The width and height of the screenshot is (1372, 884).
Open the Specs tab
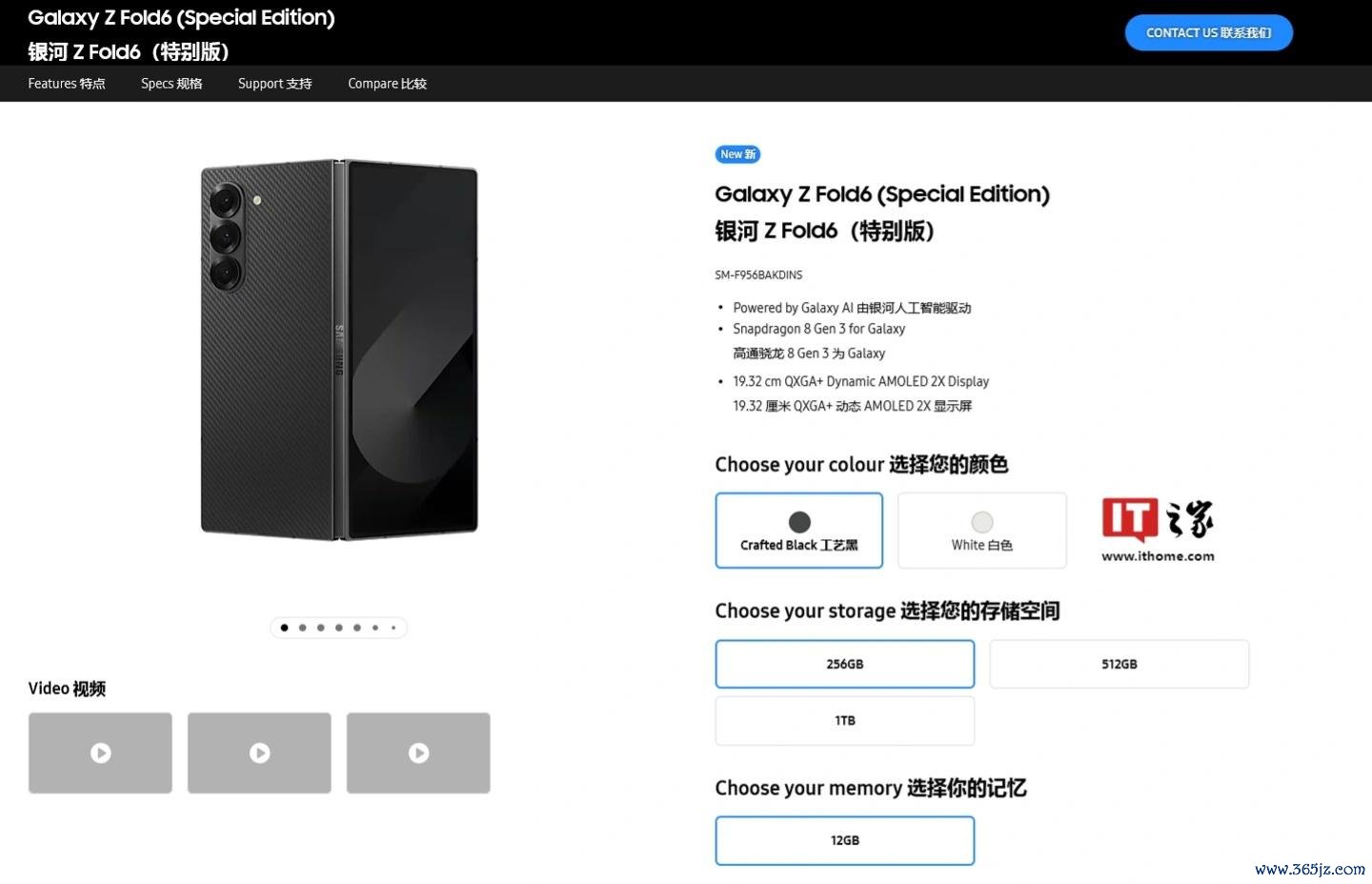pos(171,84)
